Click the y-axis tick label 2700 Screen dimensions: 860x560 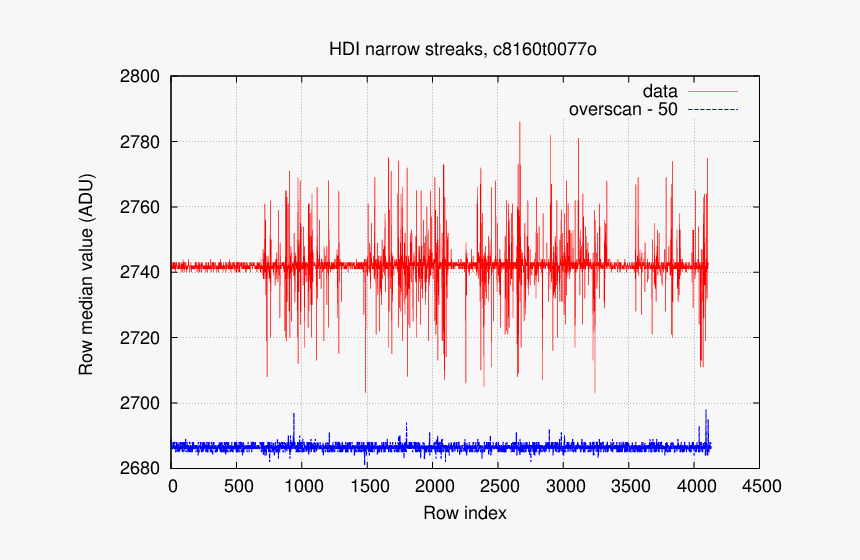point(140,403)
